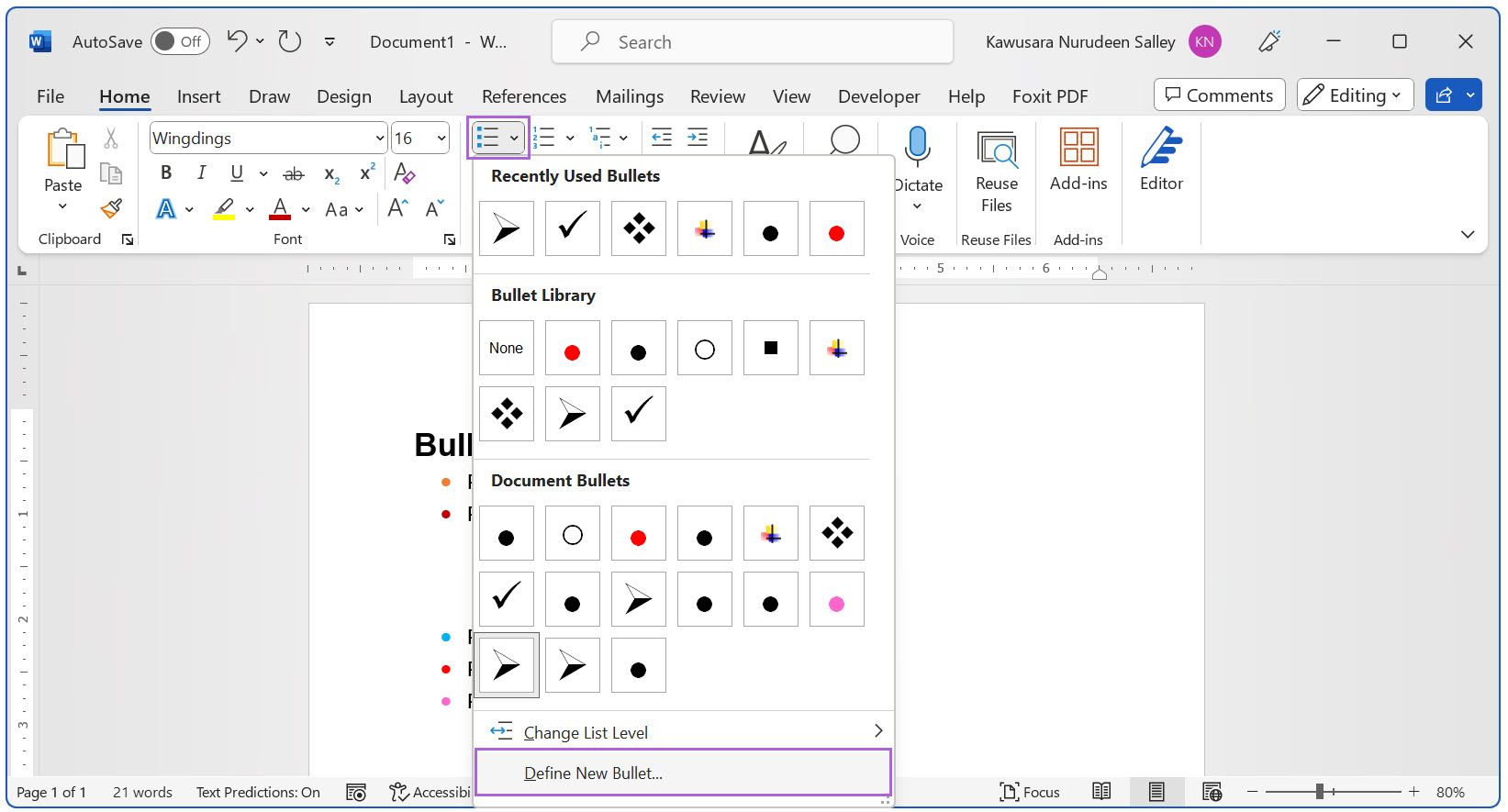Click the Numbering list icon

click(x=545, y=138)
